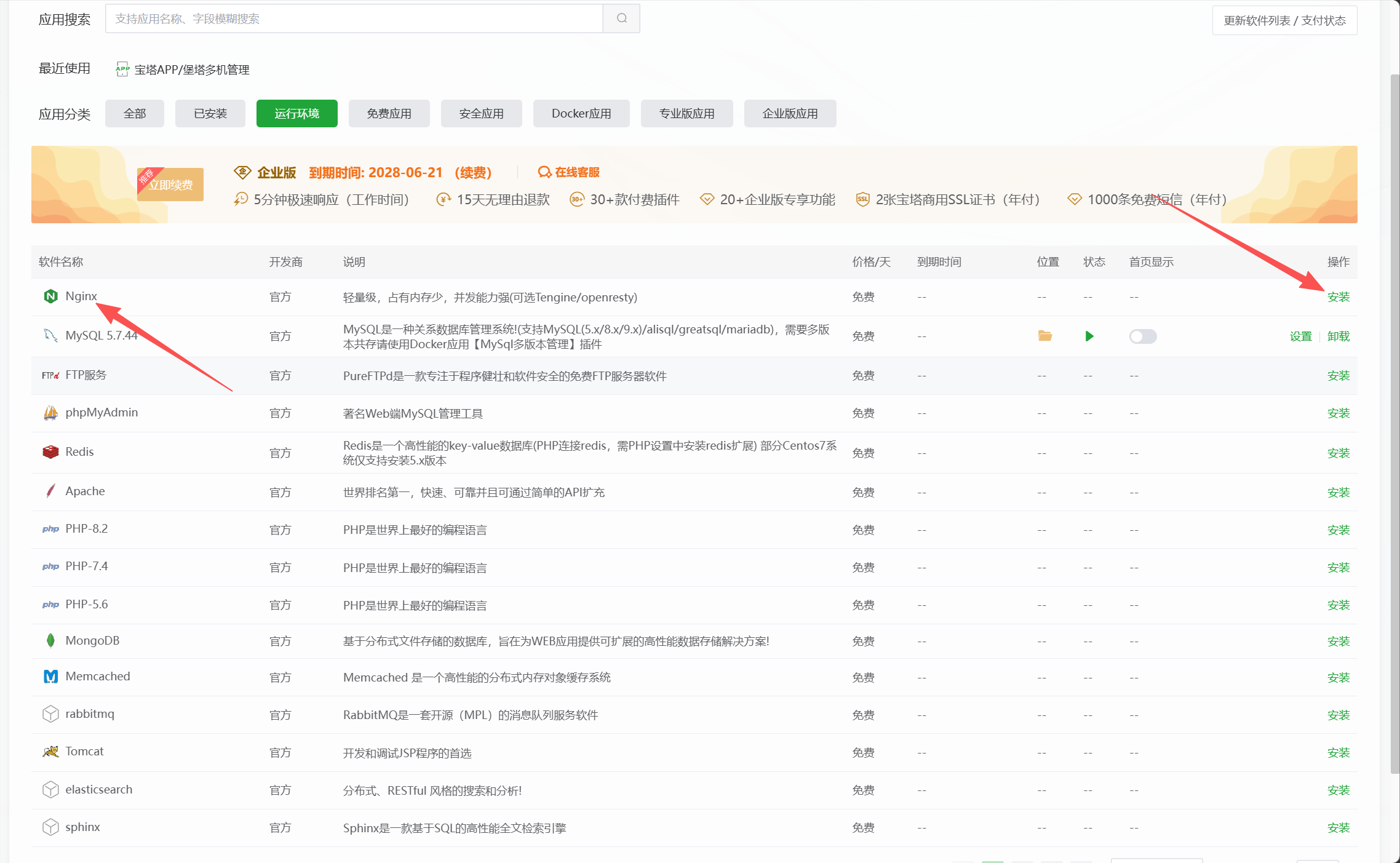Viewport: 1400px width, 863px height.
Task: Click the page vertical scrollbar
Action: [x=1395, y=424]
